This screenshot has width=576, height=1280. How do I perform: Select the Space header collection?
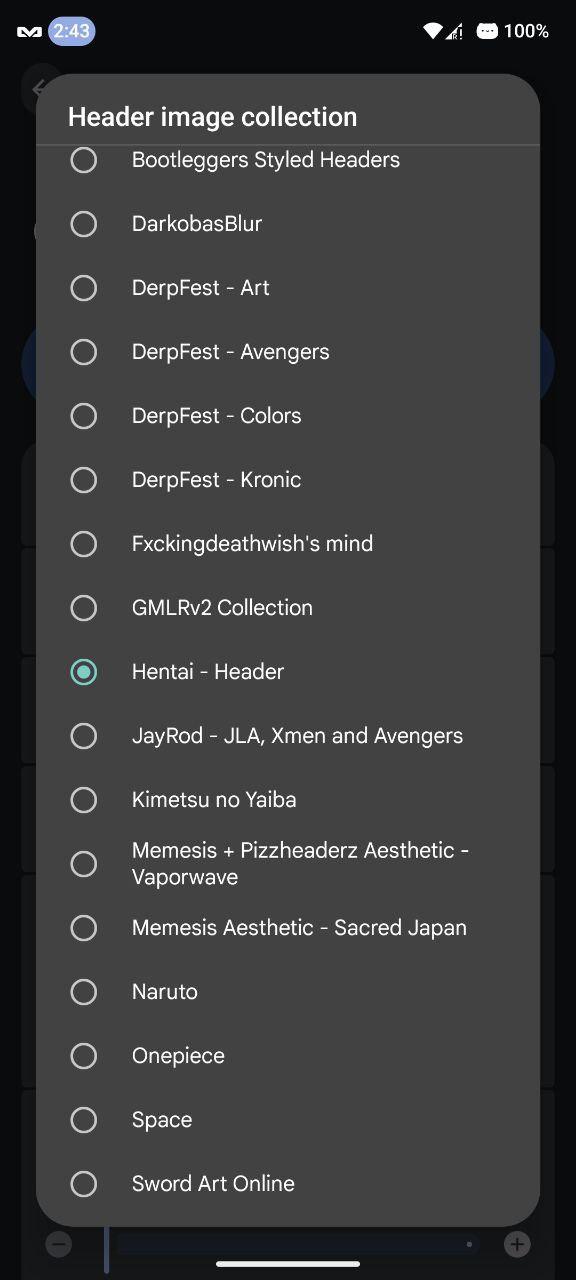click(x=288, y=1120)
